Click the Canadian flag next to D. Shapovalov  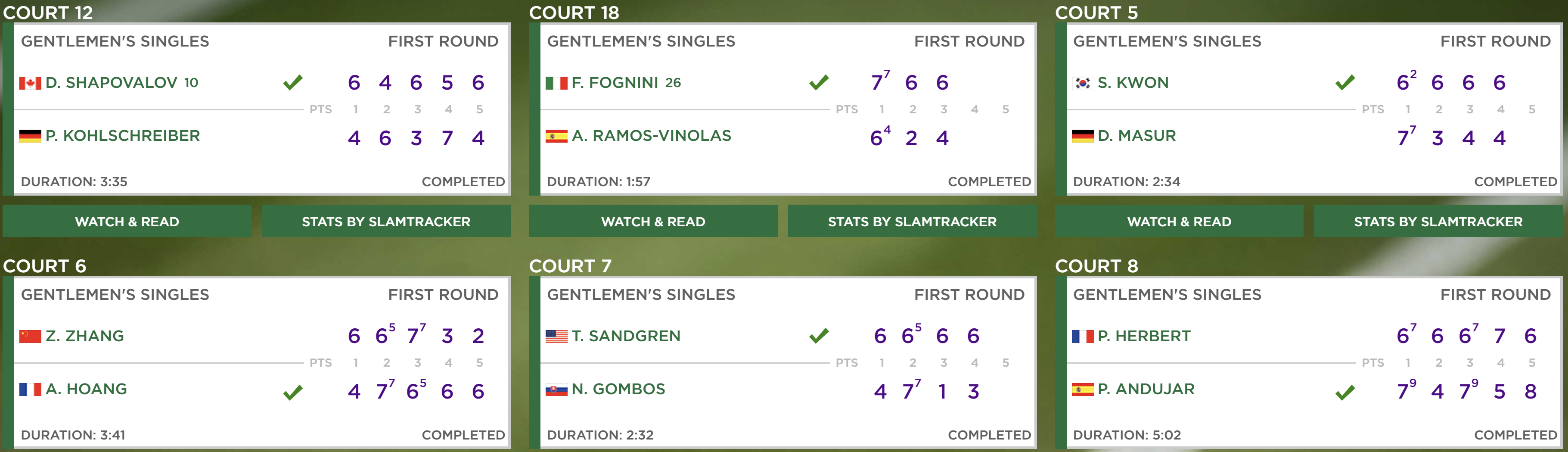pos(30,83)
